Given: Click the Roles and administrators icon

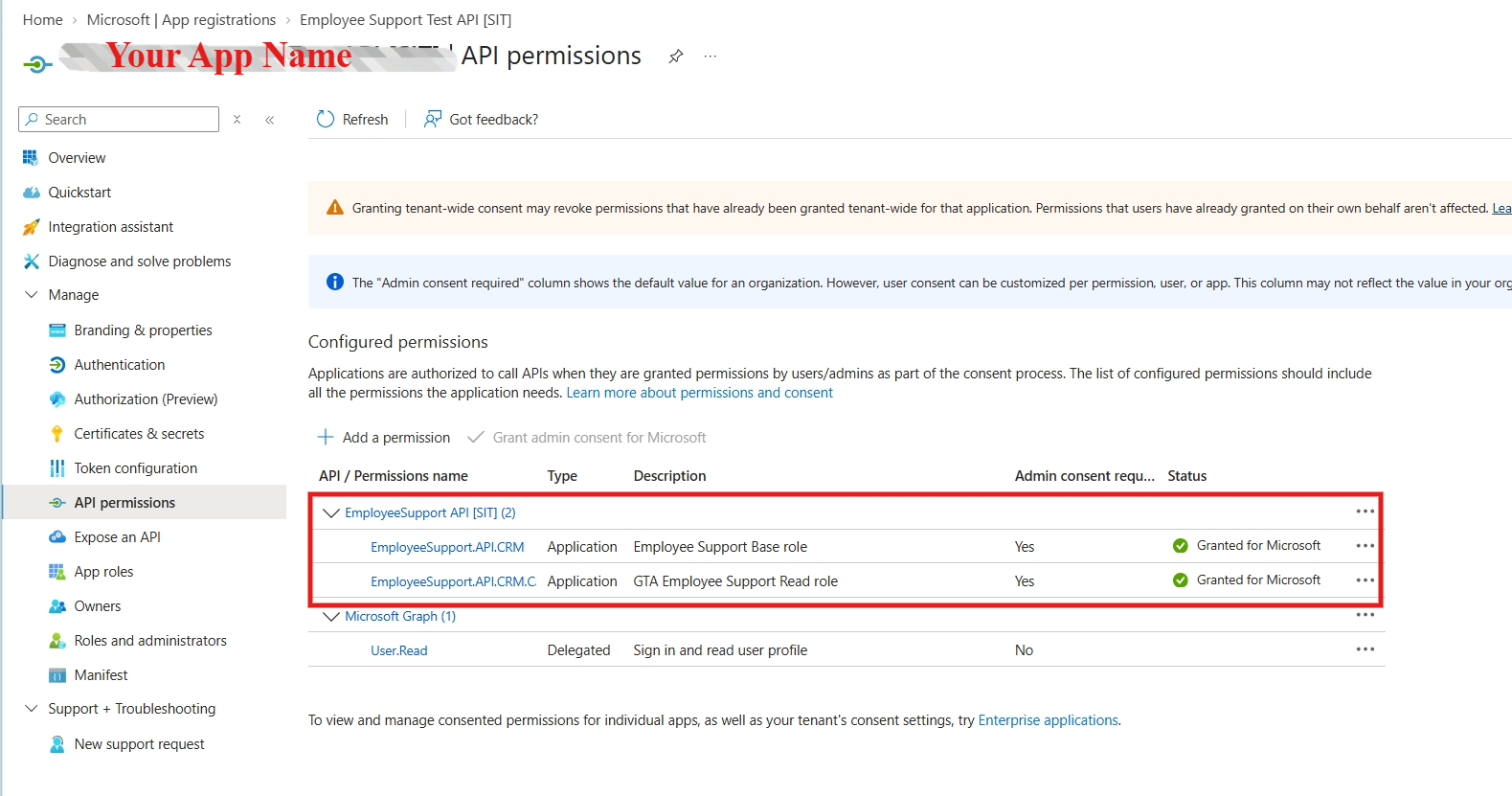Looking at the screenshot, I should pyautogui.click(x=56, y=641).
